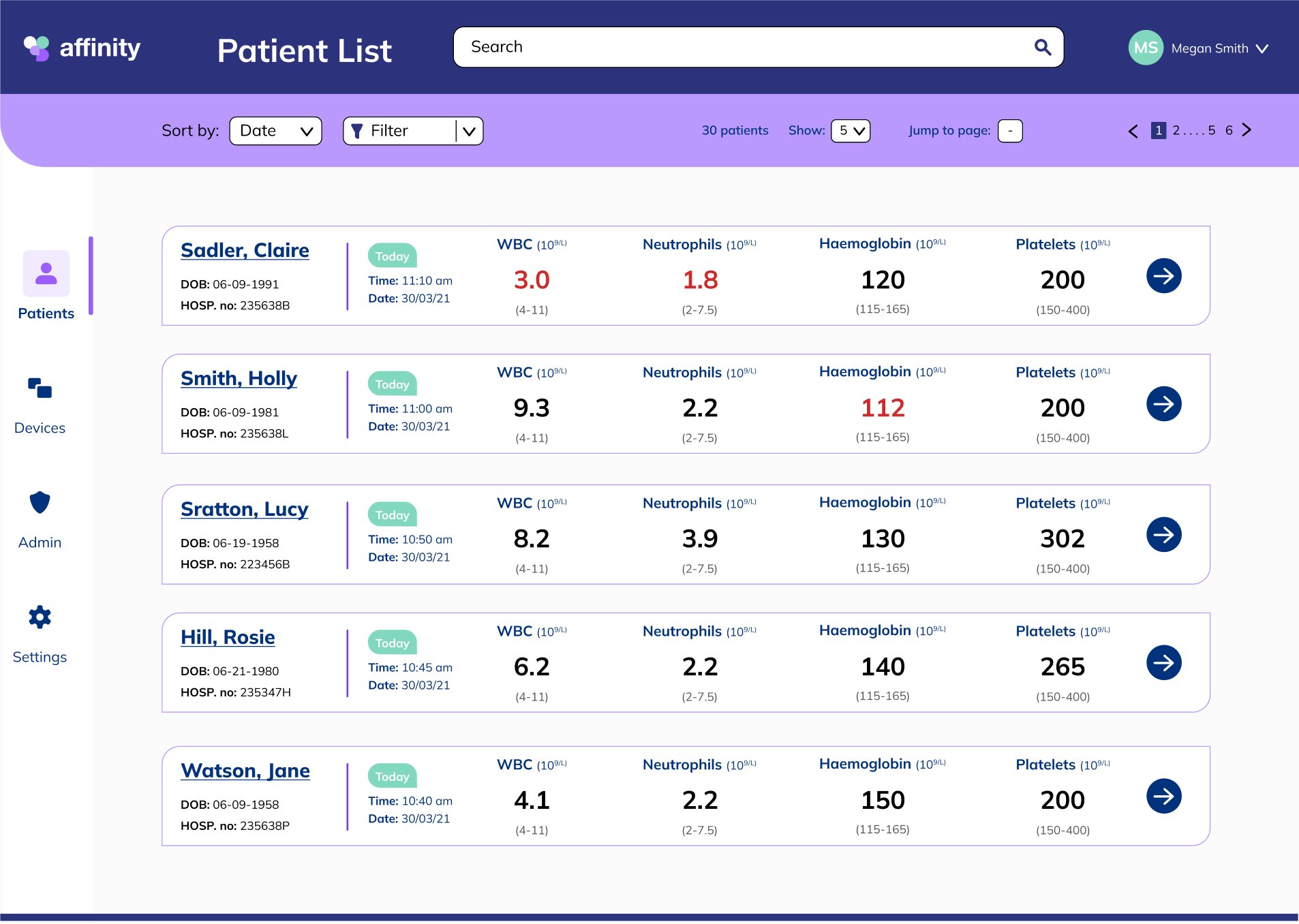This screenshot has height=924, width=1299.
Task: Click into the Search field
Action: click(759, 47)
